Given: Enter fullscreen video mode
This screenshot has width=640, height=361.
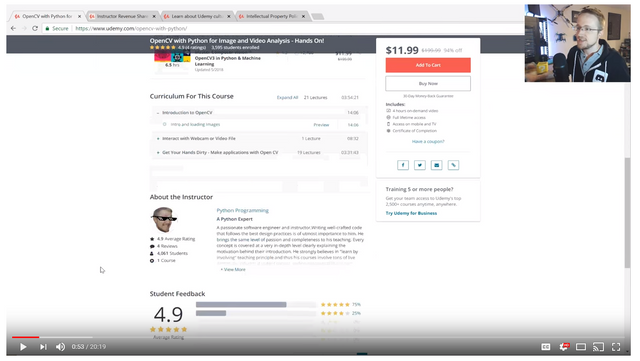Looking at the screenshot, I should tap(616, 347).
